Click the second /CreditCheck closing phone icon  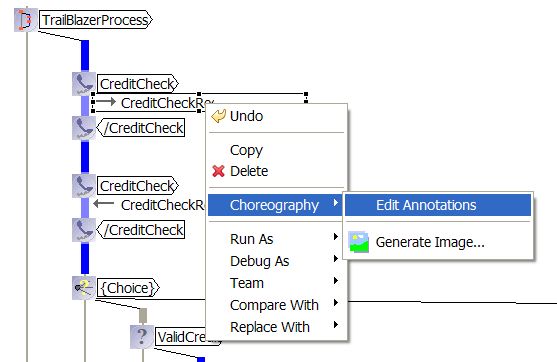point(84,229)
